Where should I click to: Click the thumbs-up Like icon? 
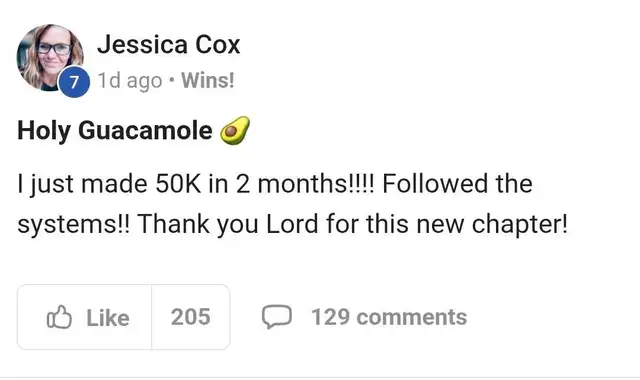click(x=59, y=317)
